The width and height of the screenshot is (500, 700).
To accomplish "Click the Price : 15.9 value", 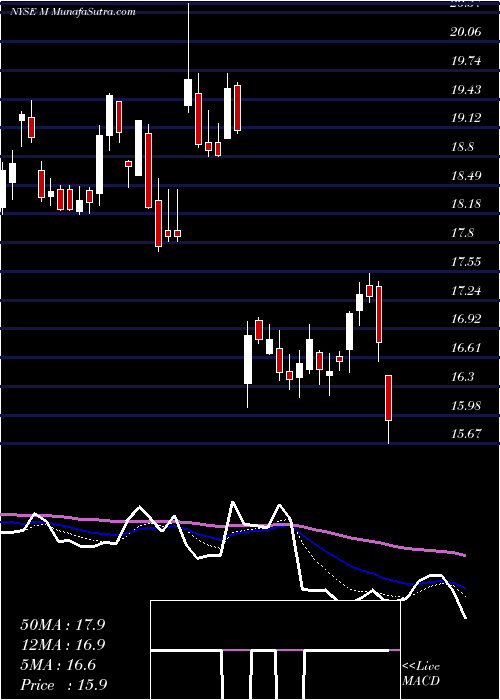I will coord(63,685).
